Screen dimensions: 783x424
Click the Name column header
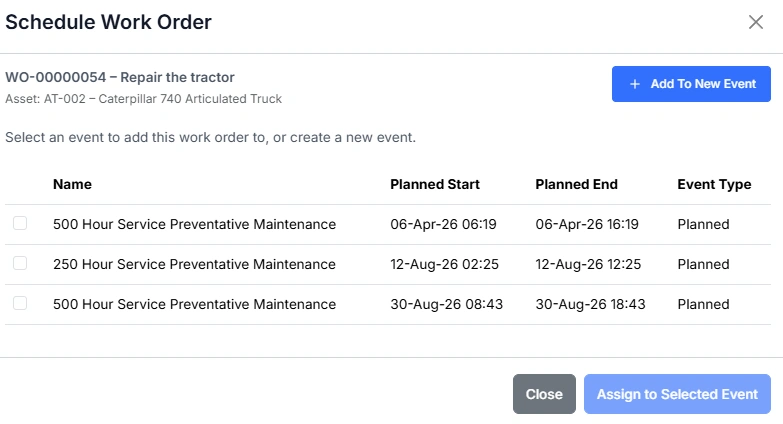click(x=72, y=184)
